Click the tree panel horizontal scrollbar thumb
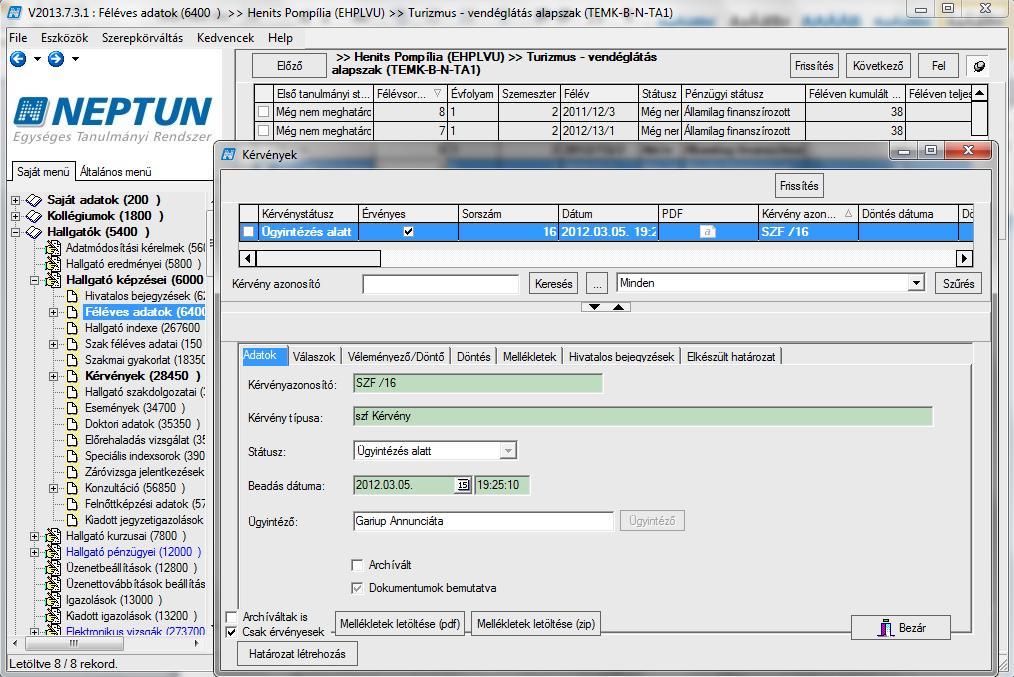Image resolution: width=1014 pixels, height=677 pixels. [73, 643]
